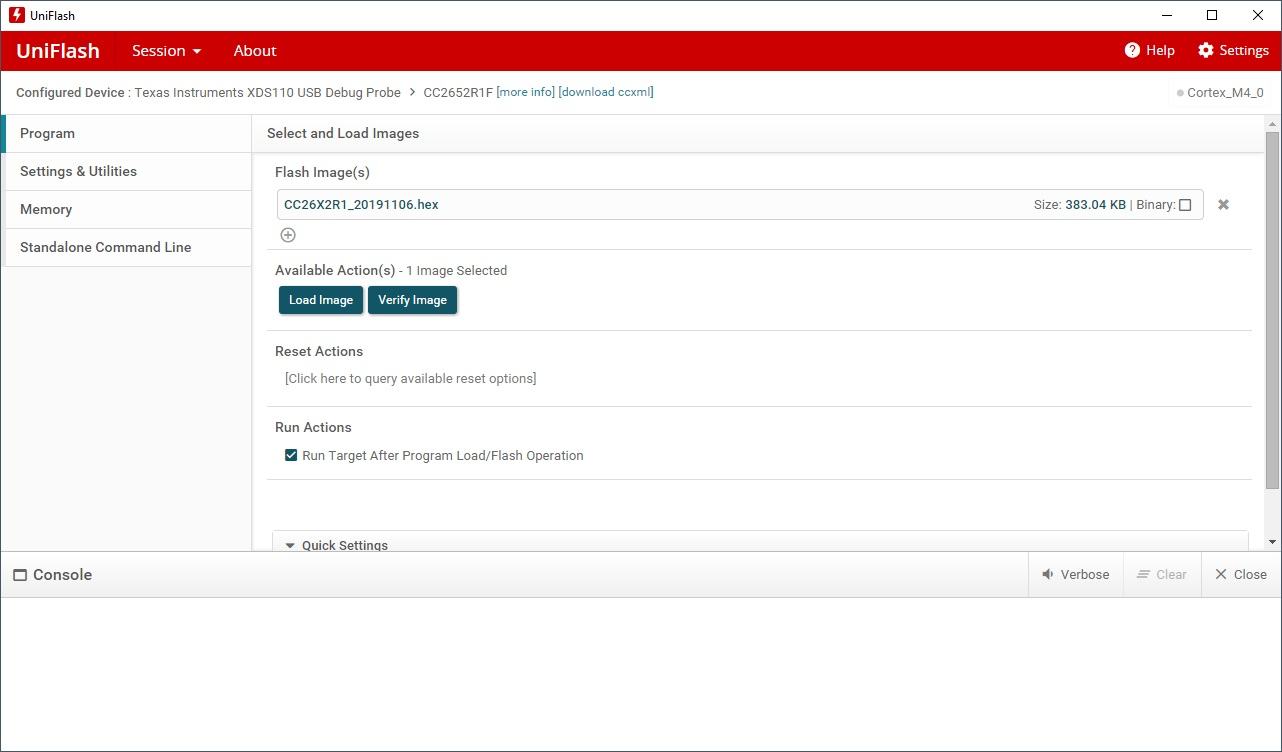Click the Flash Image(s) heading
1282x752 pixels.
322,173
